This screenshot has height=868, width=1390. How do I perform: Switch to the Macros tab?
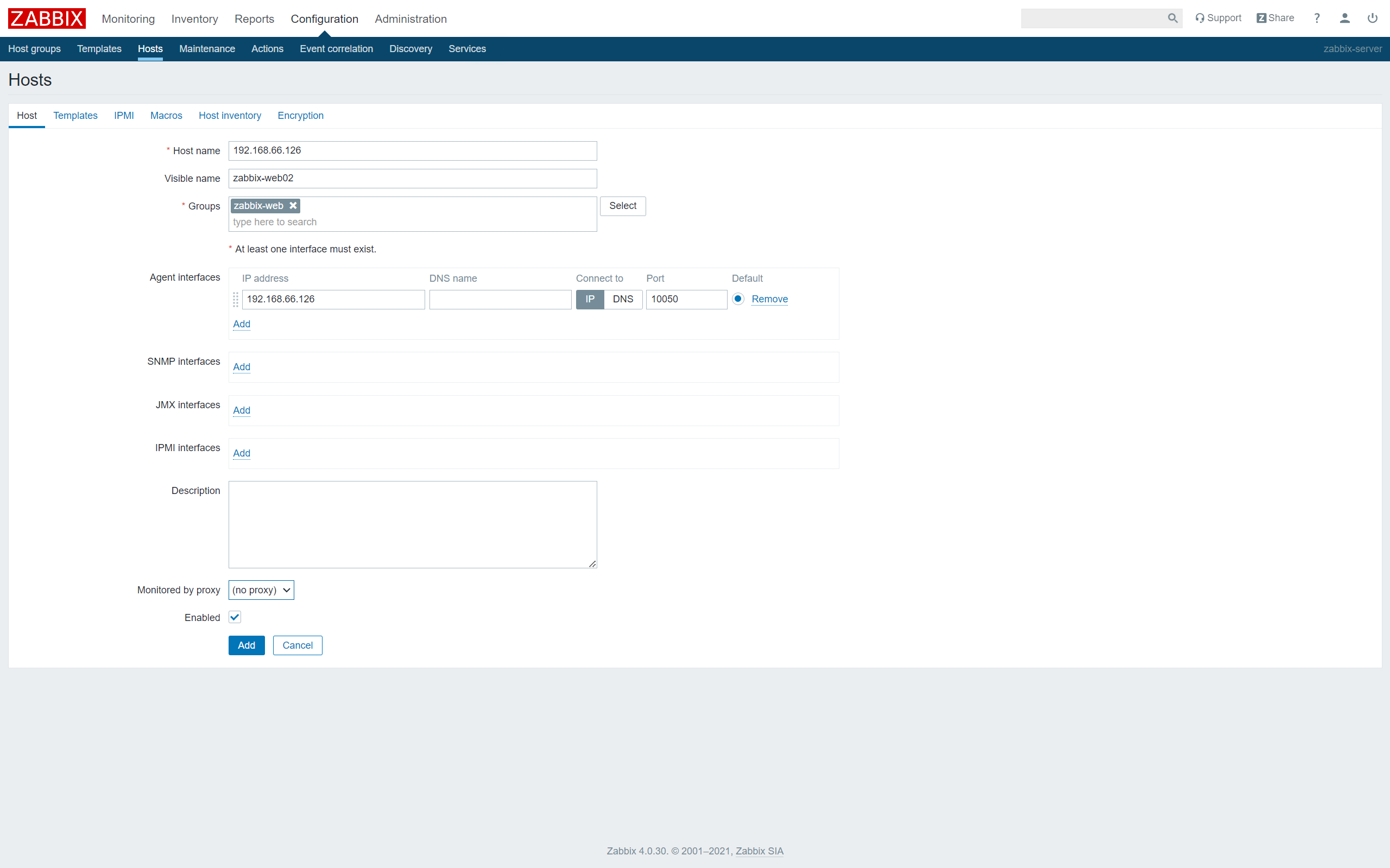pos(167,116)
